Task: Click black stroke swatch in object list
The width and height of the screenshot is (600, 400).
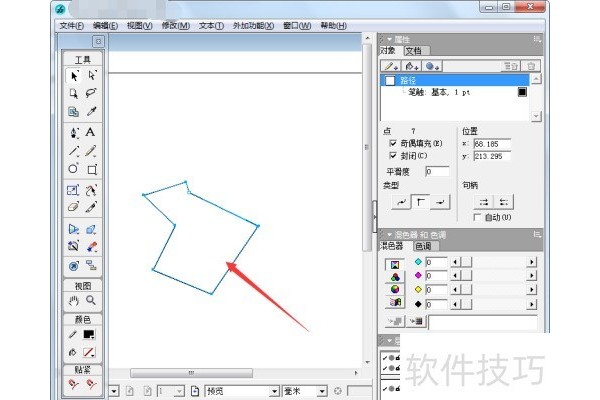Action: point(522,92)
